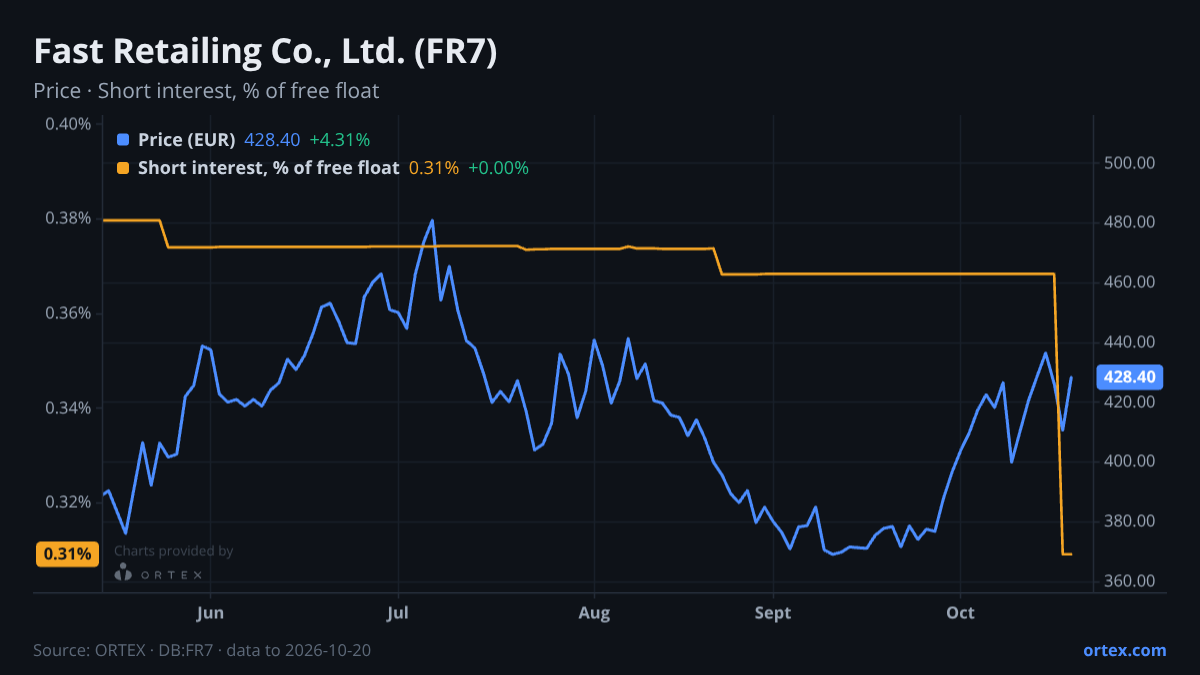The height and width of the screenshot is (675, 1200).
Task: Click the 460.00 right axis label
Action: click(1130, 282)
